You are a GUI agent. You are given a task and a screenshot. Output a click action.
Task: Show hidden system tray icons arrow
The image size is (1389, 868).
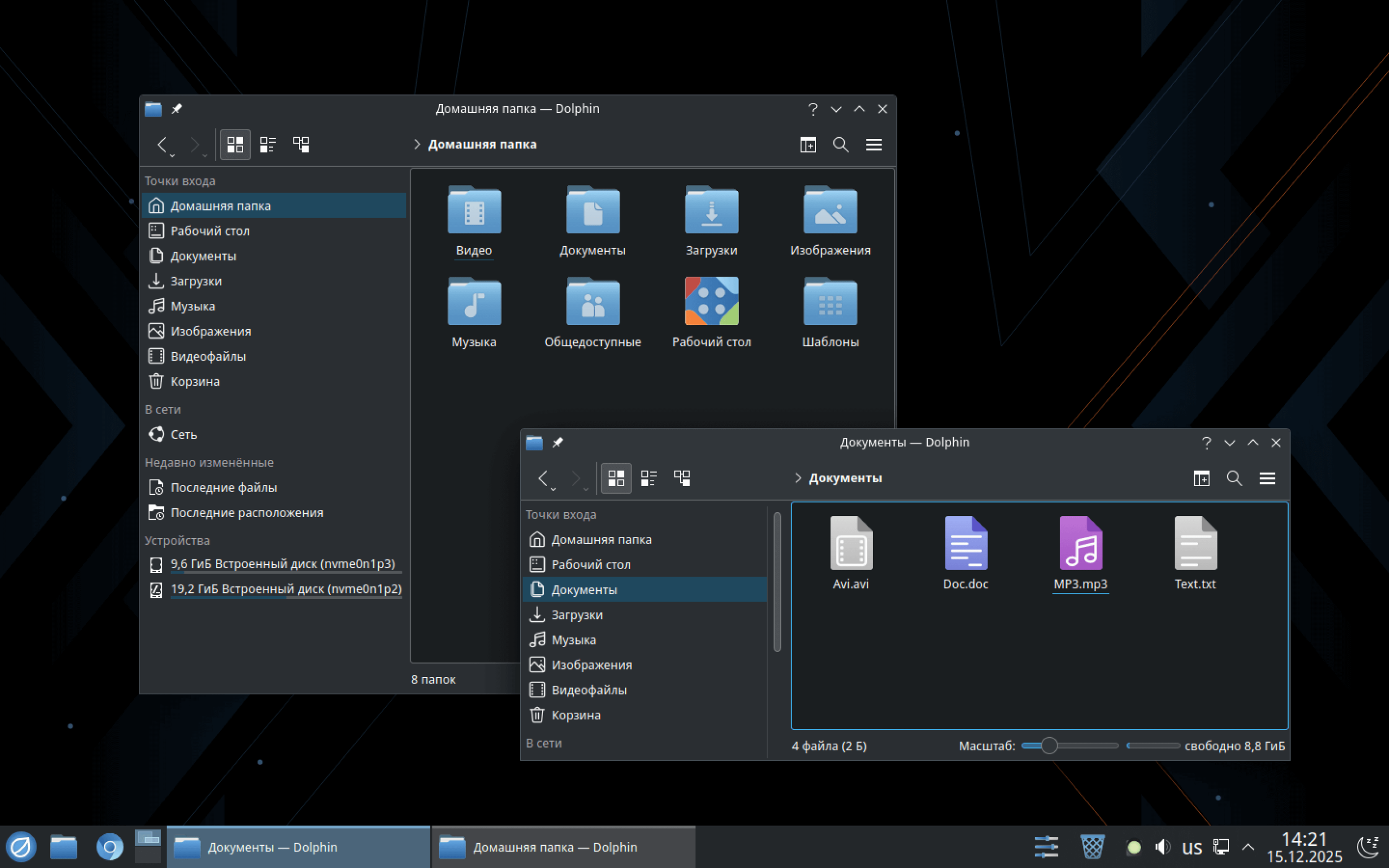point(1248,847)
